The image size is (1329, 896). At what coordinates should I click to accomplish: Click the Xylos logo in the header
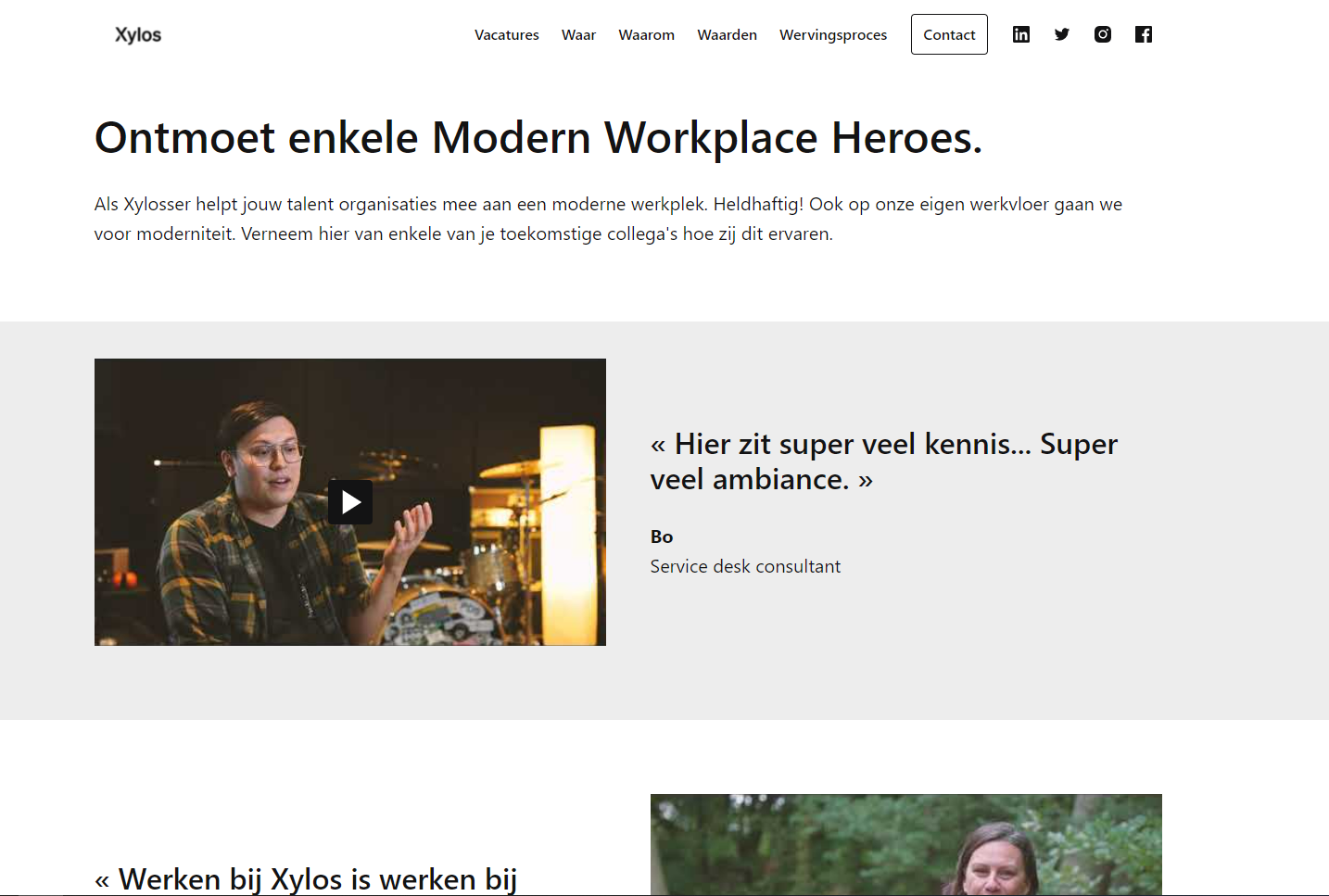pos(137,34)
